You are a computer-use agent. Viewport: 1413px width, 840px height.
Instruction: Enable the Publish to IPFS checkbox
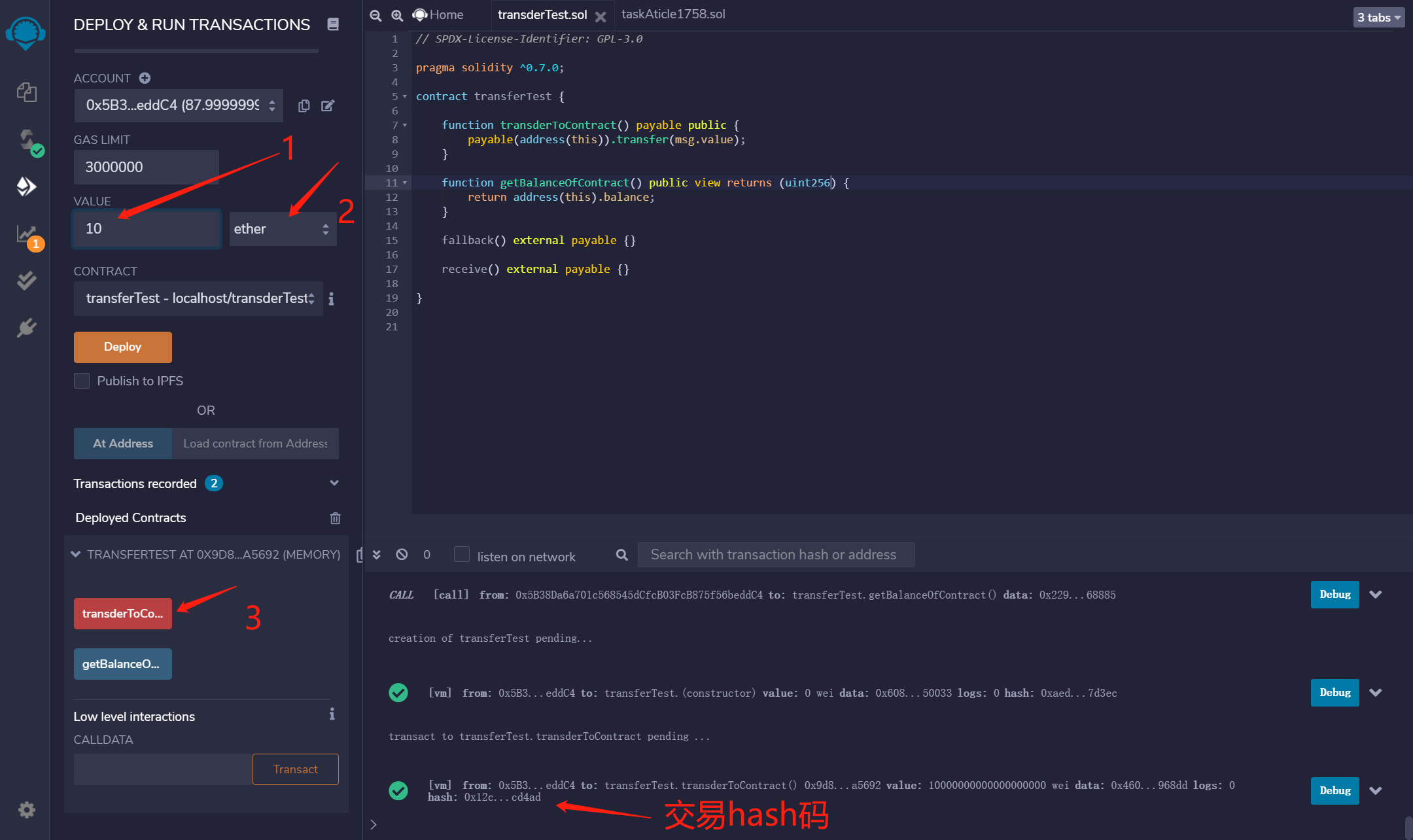coord(83,380)
